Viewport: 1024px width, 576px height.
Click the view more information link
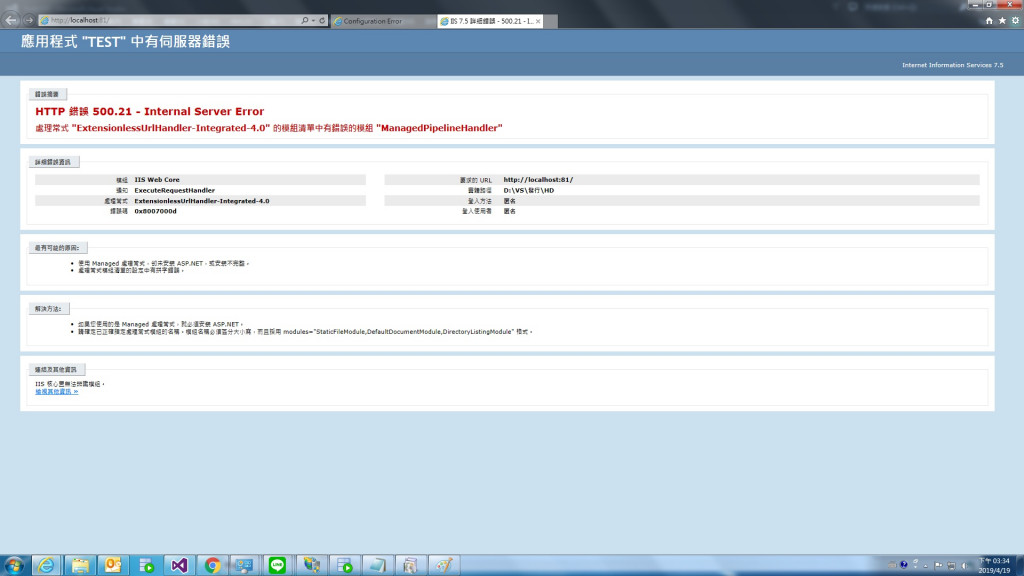pos(57,392)
